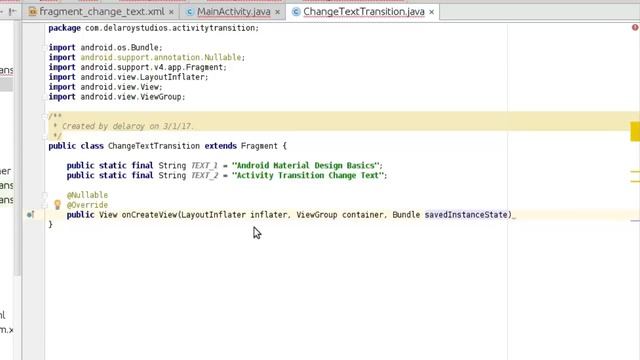This screenshot has height=360, width=640.
Task: Click import android.os.Bundle line
Action: click(105, 48)
